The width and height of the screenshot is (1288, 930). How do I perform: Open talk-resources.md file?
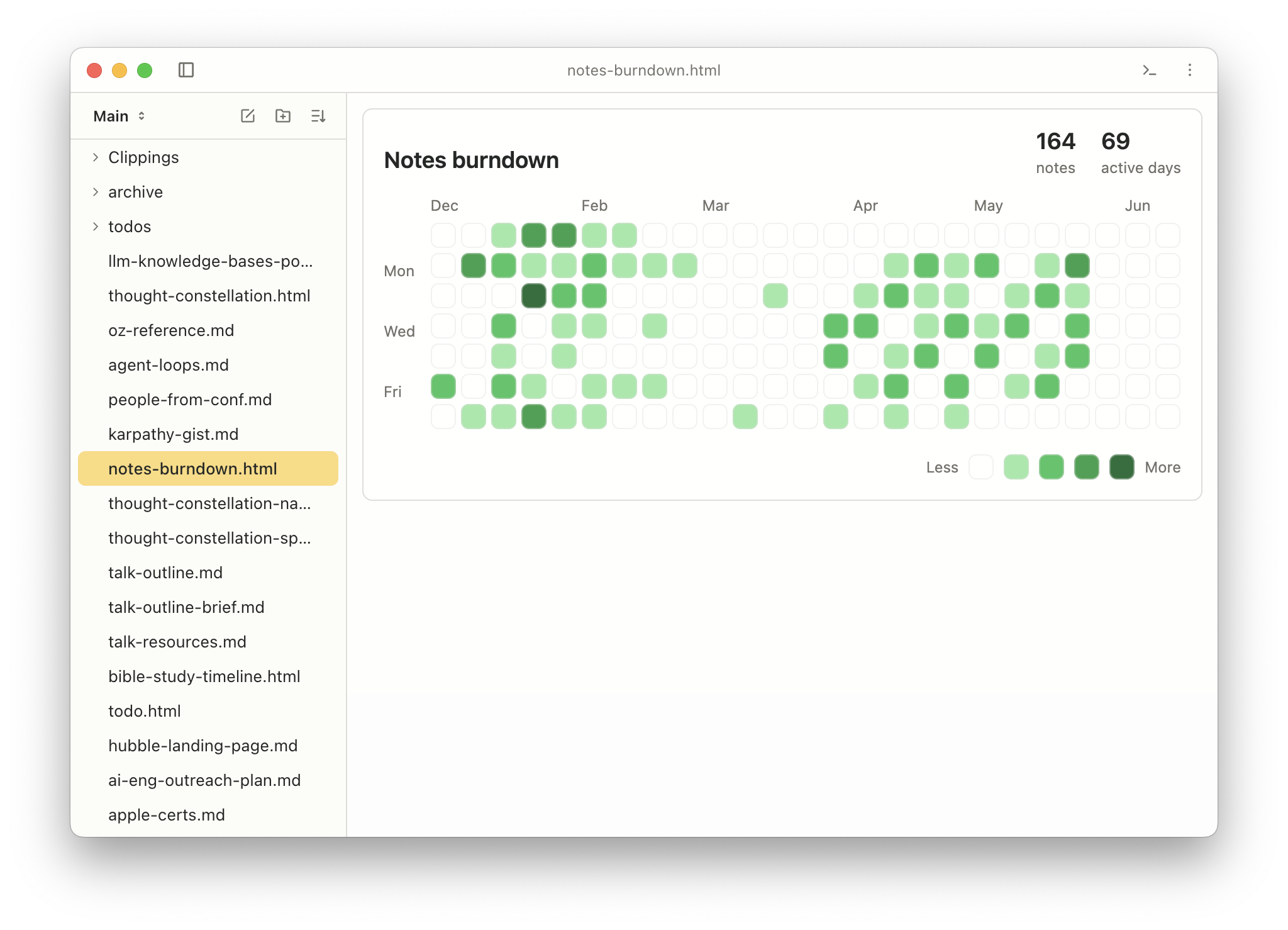tap(208, 642)
